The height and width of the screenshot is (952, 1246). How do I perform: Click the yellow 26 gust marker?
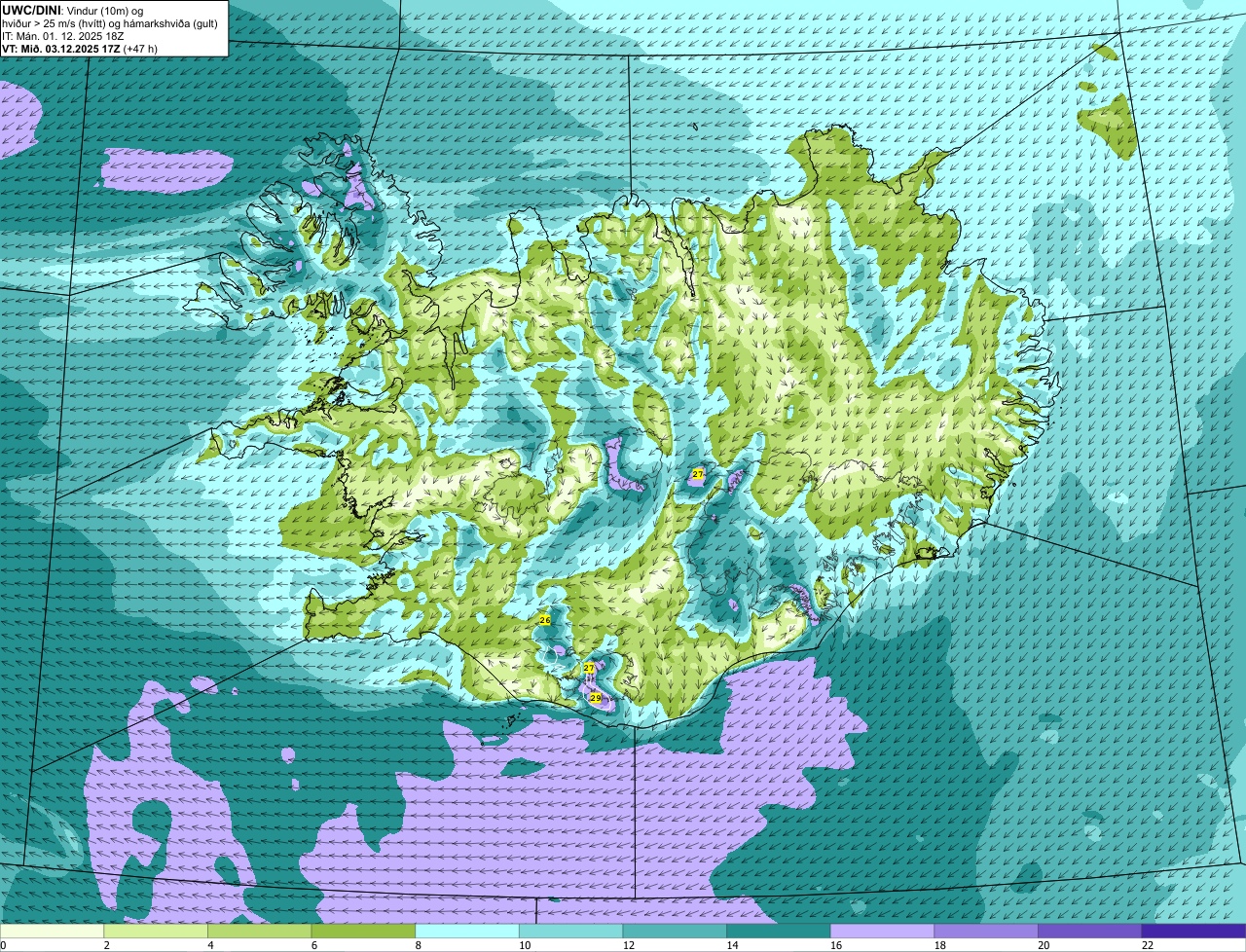[x=544, y=619]
